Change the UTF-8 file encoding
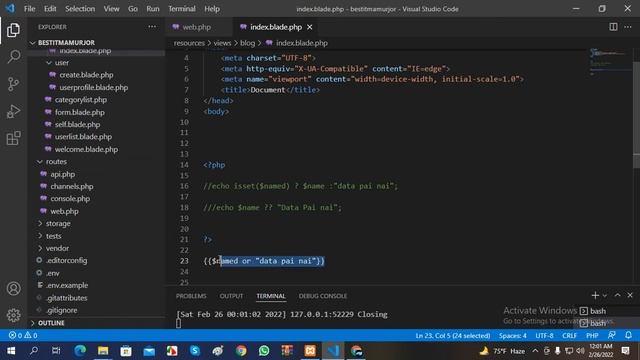The image size is (640, 360). pos(544,336)
